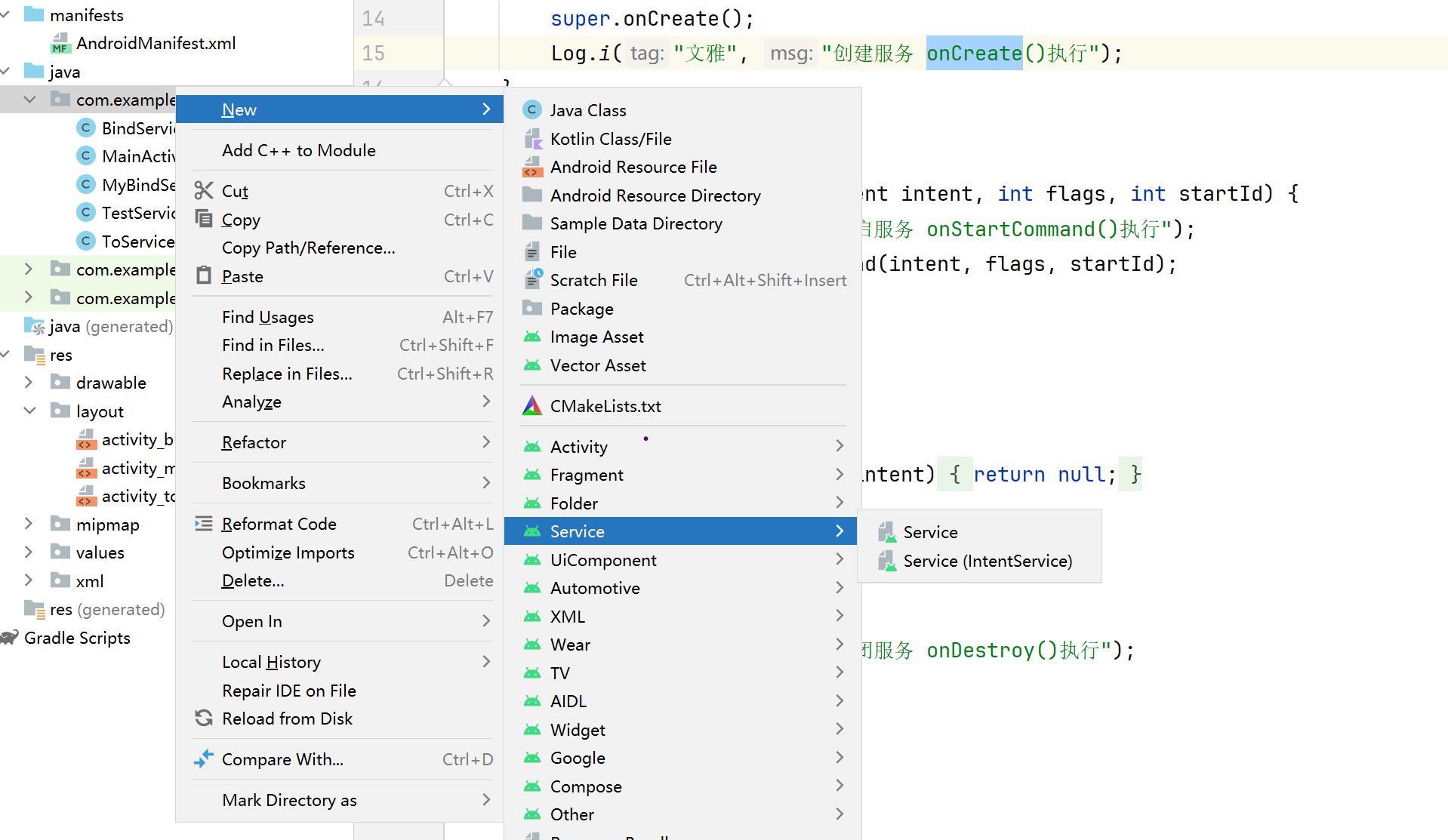Click the highlighted onCreate text in editor
The image size is (1448, 840).
click(x=974, y=53)
